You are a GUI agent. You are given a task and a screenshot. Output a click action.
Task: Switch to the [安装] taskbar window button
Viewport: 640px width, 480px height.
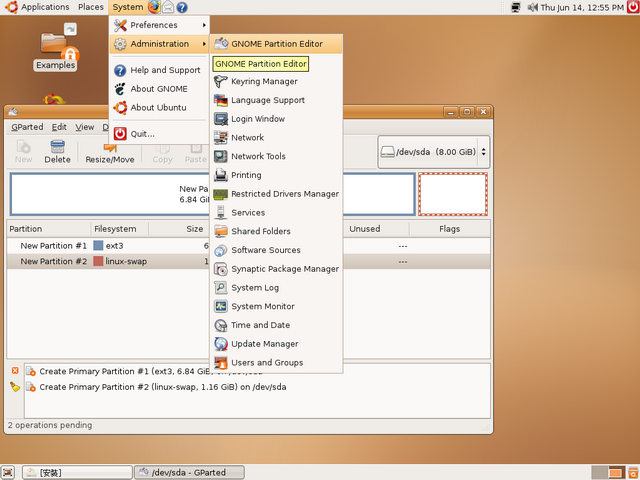(78, 472)
